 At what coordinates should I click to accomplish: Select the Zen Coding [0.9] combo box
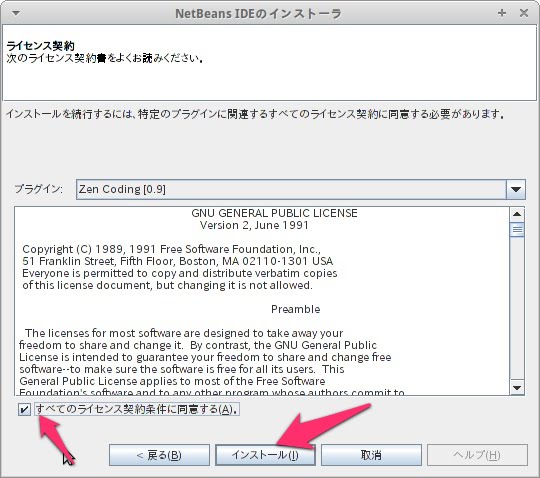[x=301, y=189]
